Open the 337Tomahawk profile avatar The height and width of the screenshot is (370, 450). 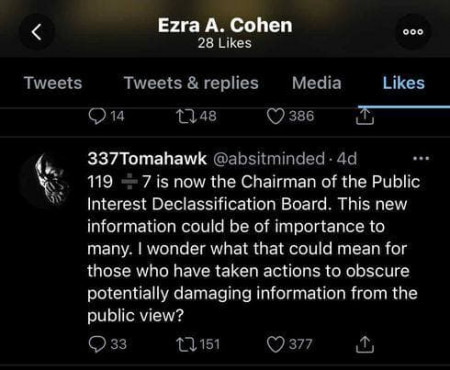click(x=46, y=179)
